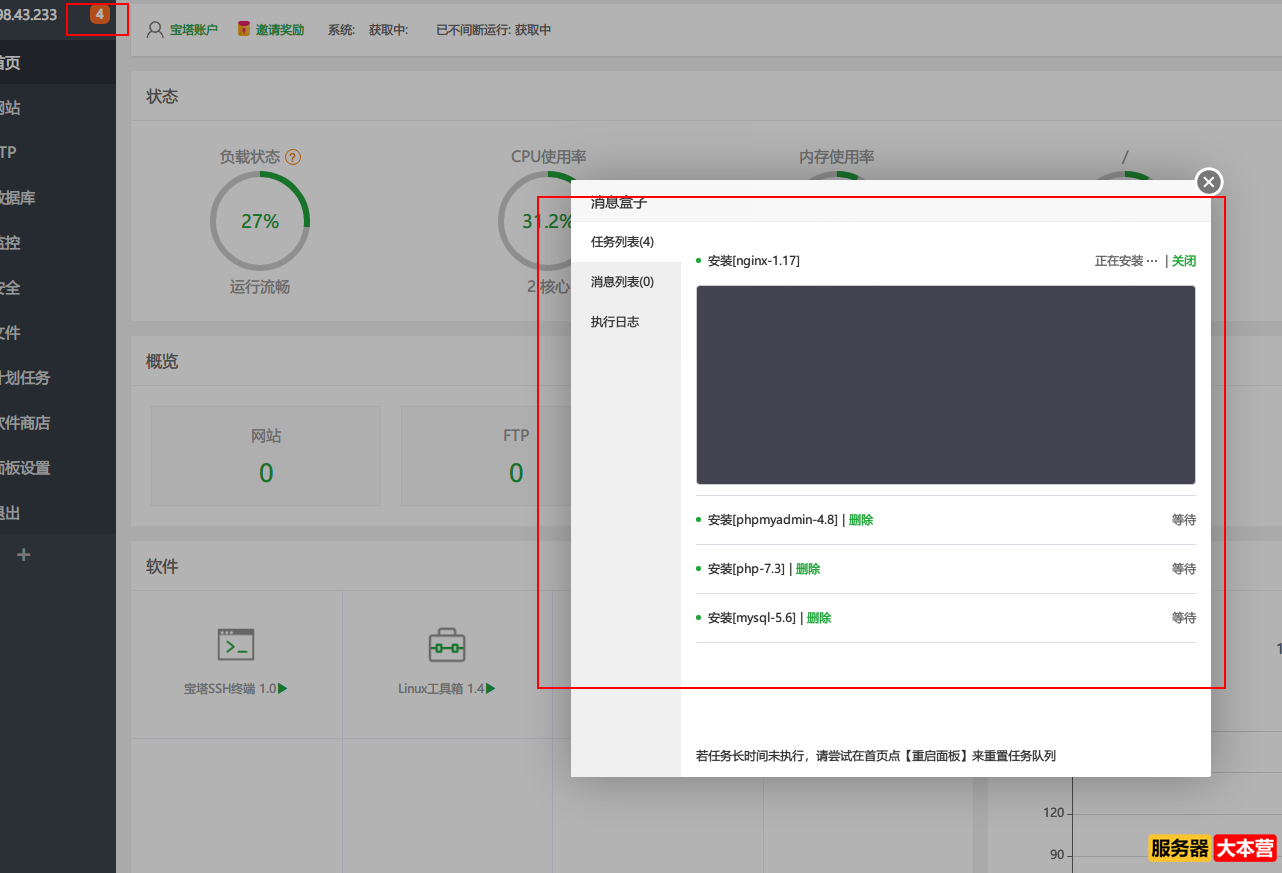Delete the mysql-5.6 install task

[x=819, y=618]
